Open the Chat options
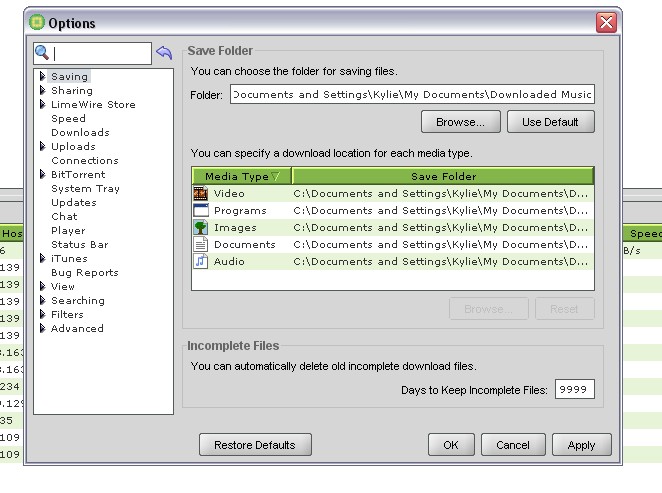The image size is (662, 493). [64, 217]
